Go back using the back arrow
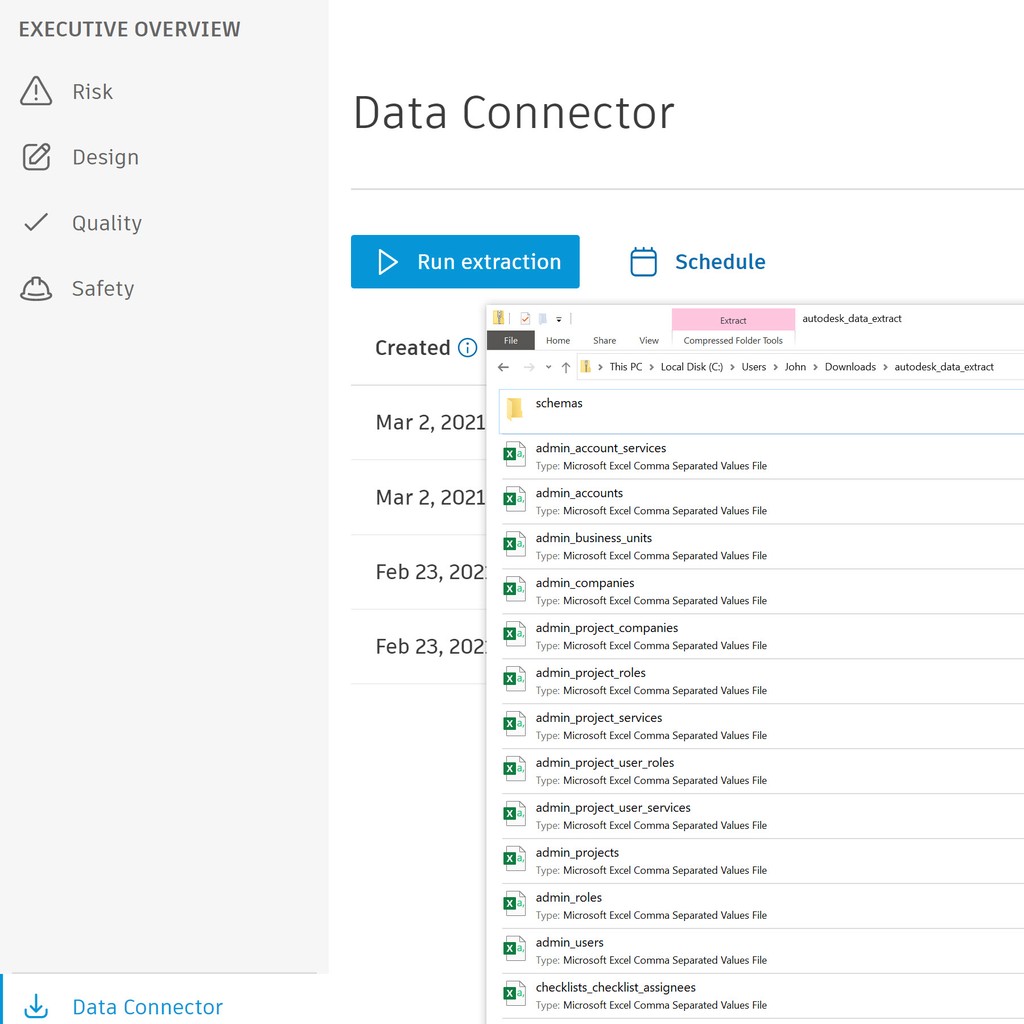 (x=502, y=367)
